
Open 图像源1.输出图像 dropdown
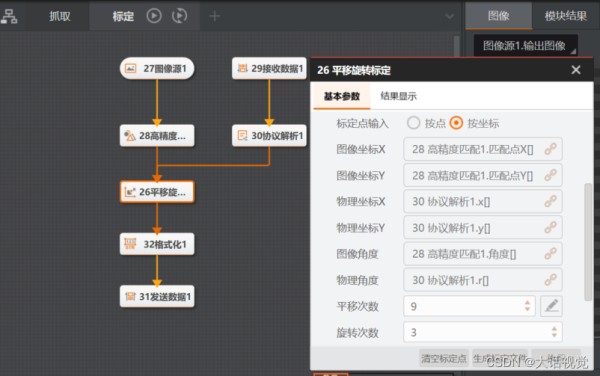click(x=526, y=46)
